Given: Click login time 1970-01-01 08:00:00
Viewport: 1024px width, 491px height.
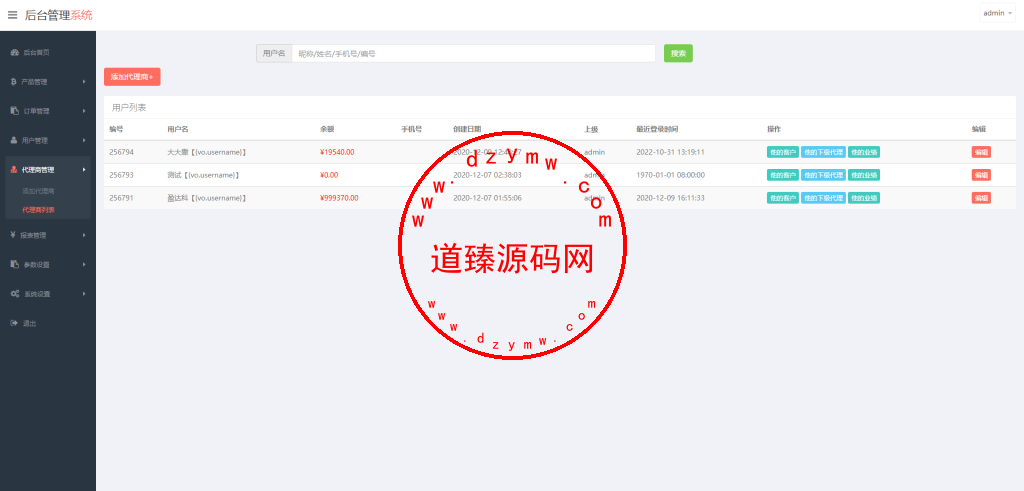Looking at the screenshot, I should point(670,175).
